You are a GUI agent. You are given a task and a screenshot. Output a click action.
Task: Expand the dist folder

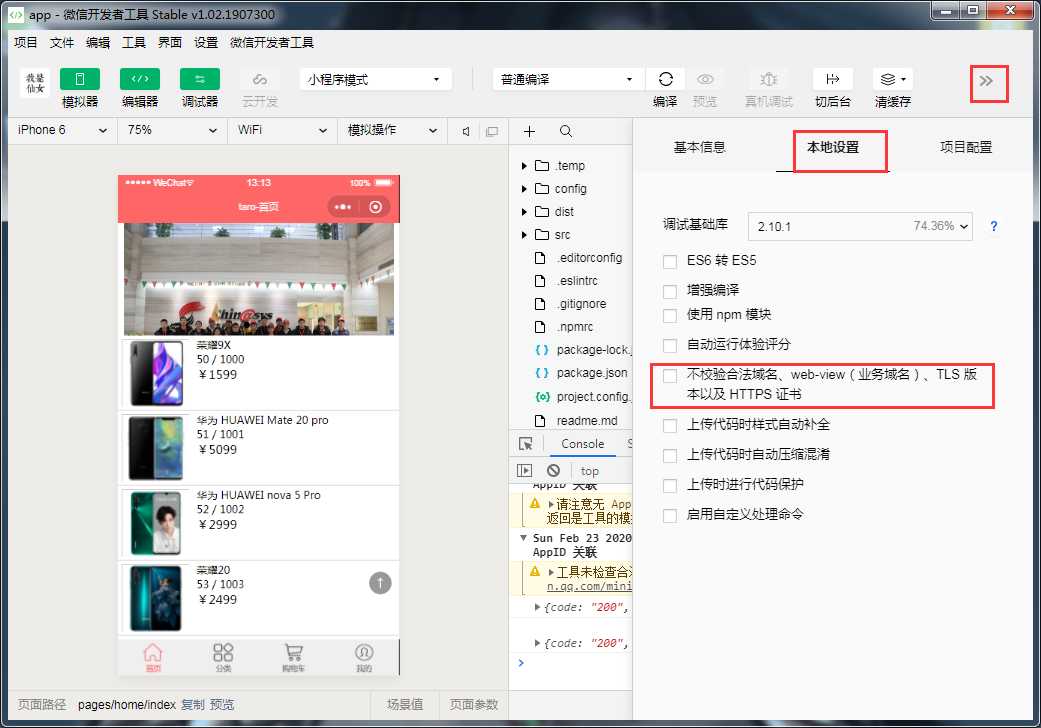tap(524, 212)
